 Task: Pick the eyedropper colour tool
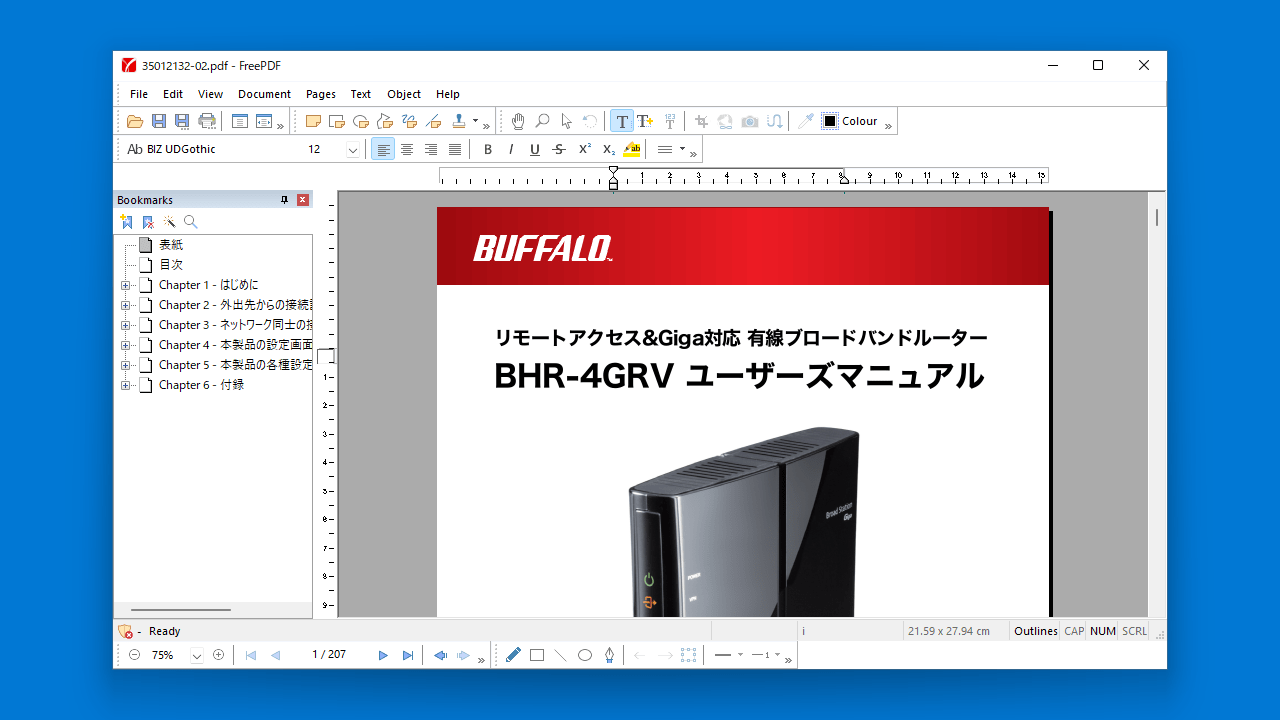coord(805,121)
